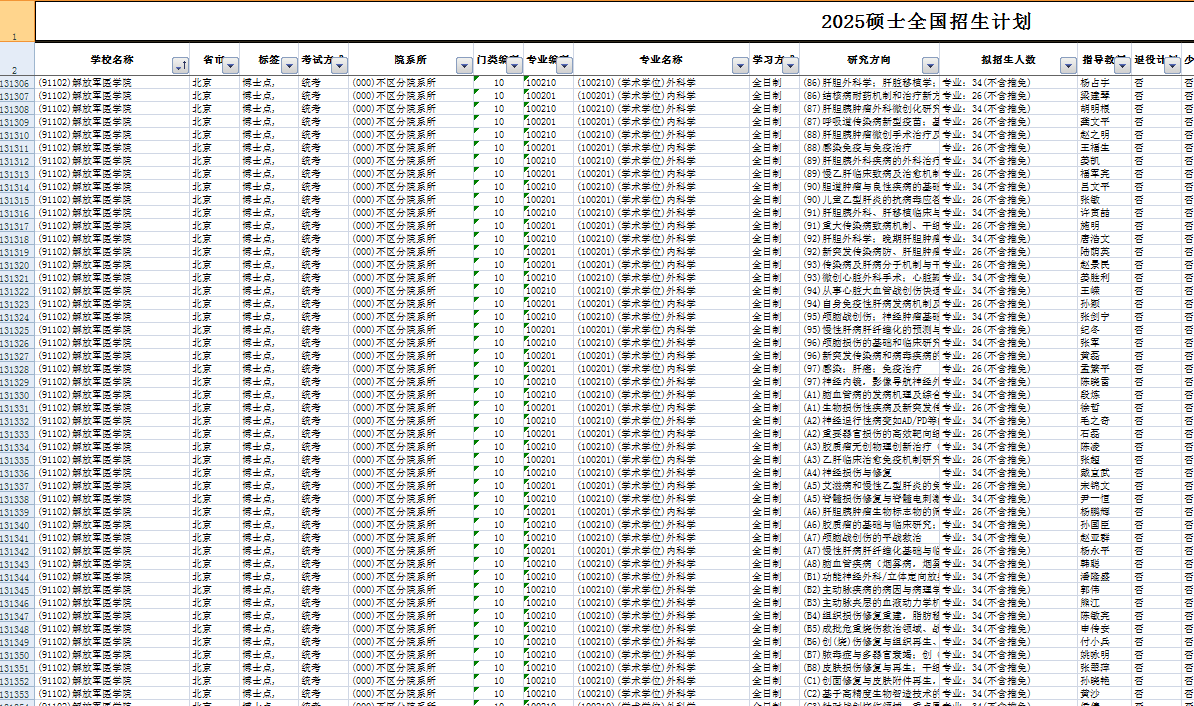The width and height of the screenshot is (1194, 706).
Task: Open the 专业编码 filter dropdown
Action: click(x=564, y=65)
